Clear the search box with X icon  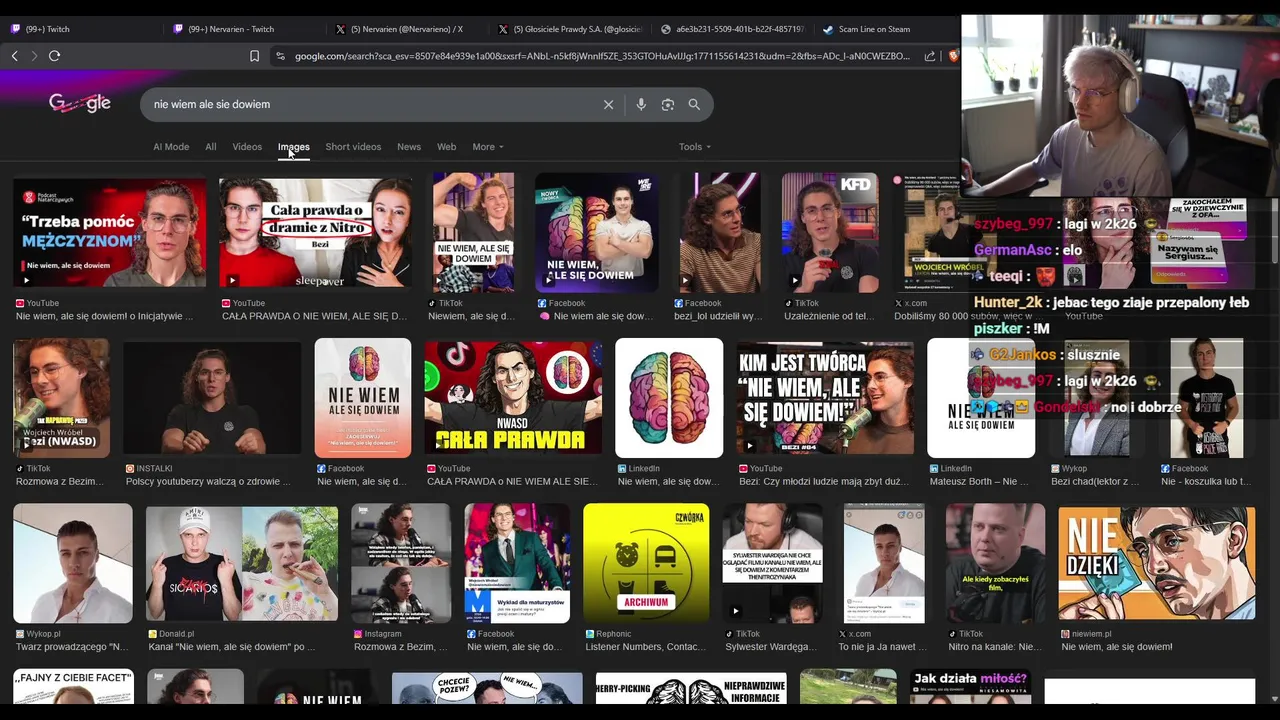coord(608,104)
